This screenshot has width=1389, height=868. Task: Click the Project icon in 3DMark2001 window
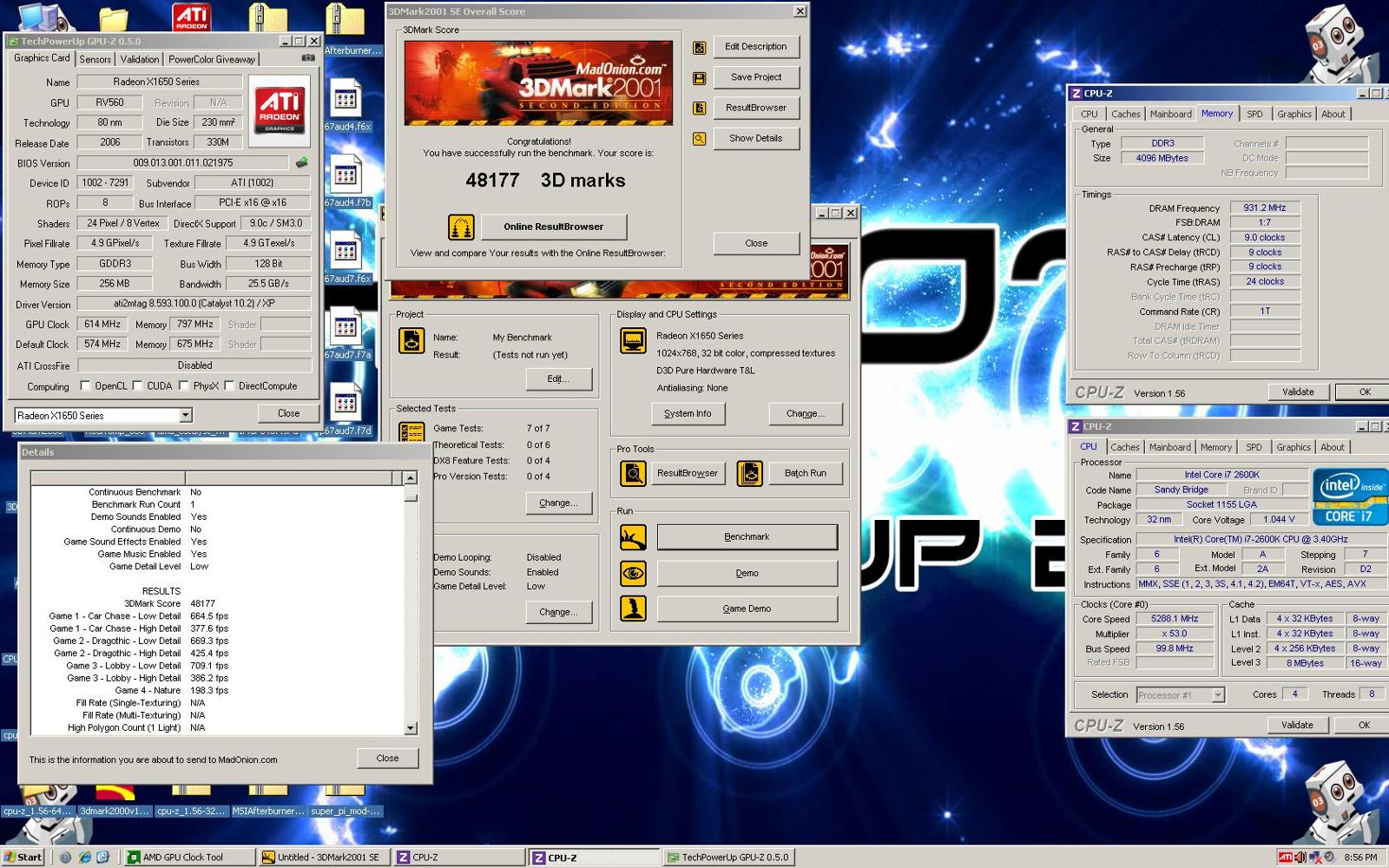click(411, 341)
